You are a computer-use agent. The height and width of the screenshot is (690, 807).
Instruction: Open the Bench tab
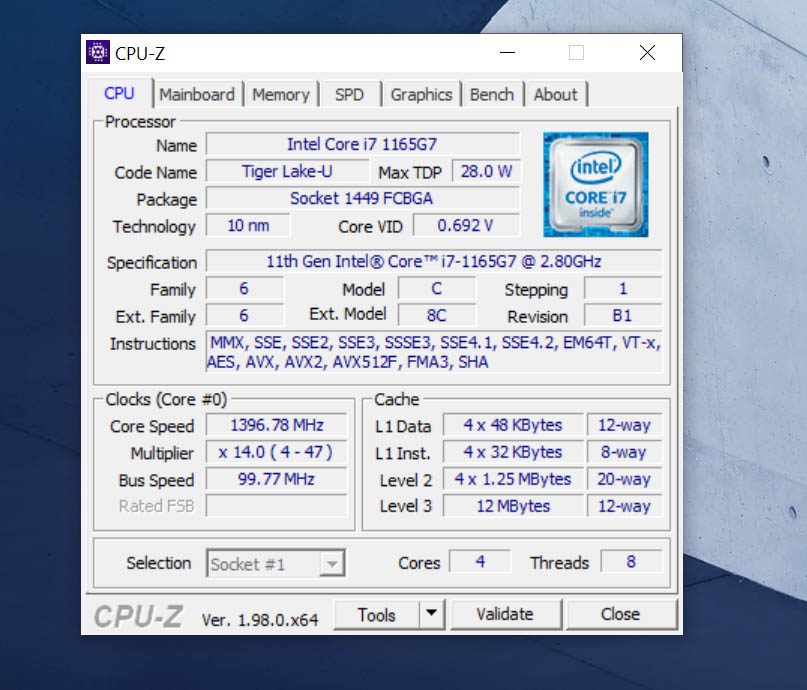[492, 95]
